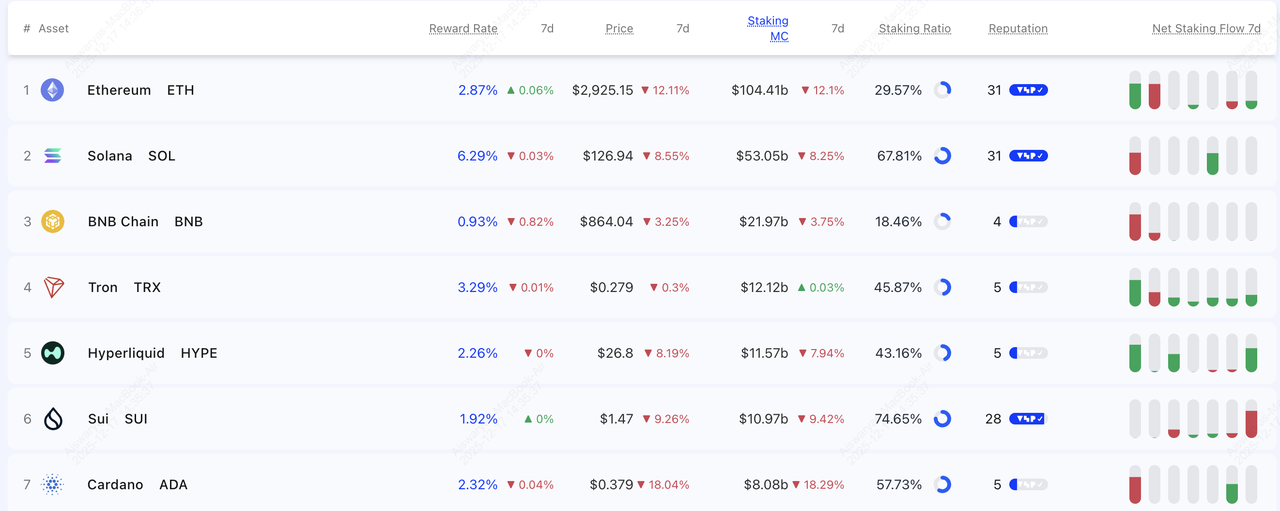Click Ethereum's staking ratio ring icon
The width and height of the screenshot is (1280, 511).
(x=942, y=90)
